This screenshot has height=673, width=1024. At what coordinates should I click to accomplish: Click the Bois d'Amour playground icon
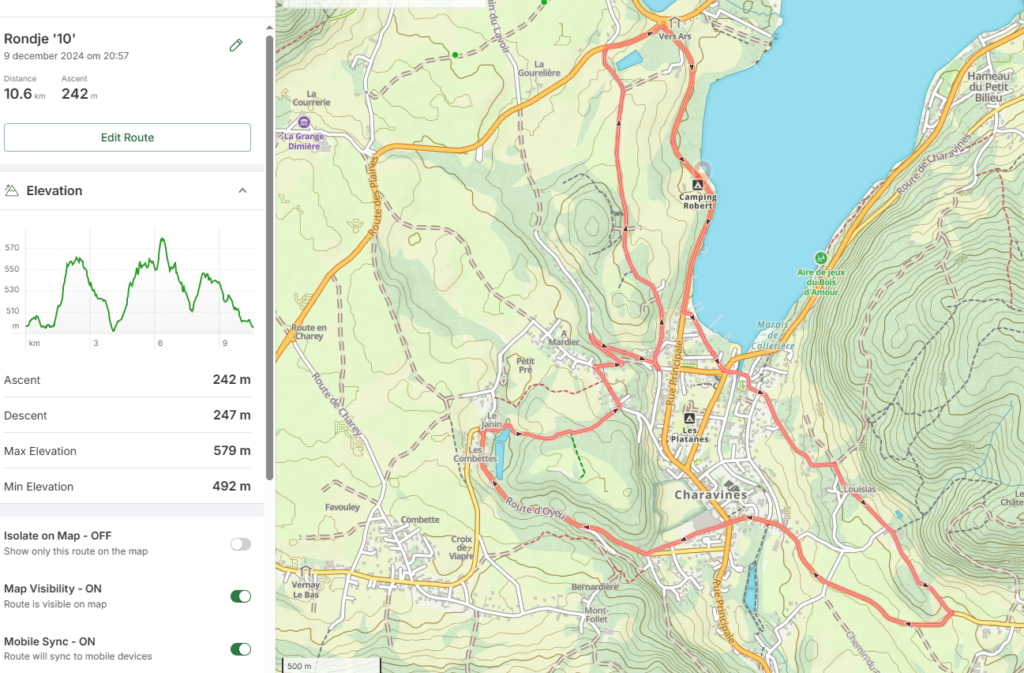(x=820, y=257)
